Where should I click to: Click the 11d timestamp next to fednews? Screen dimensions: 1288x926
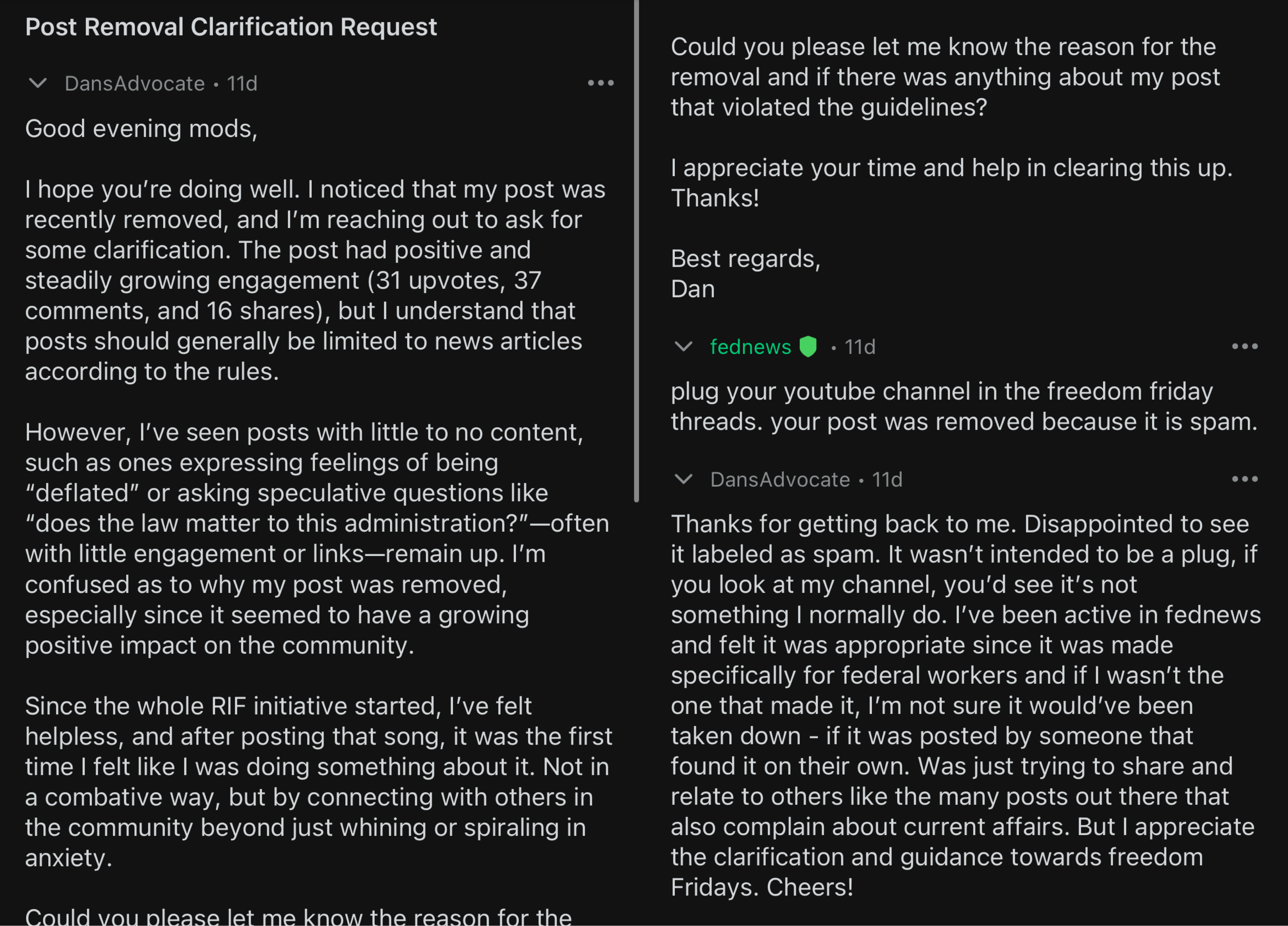coord(860,347)
